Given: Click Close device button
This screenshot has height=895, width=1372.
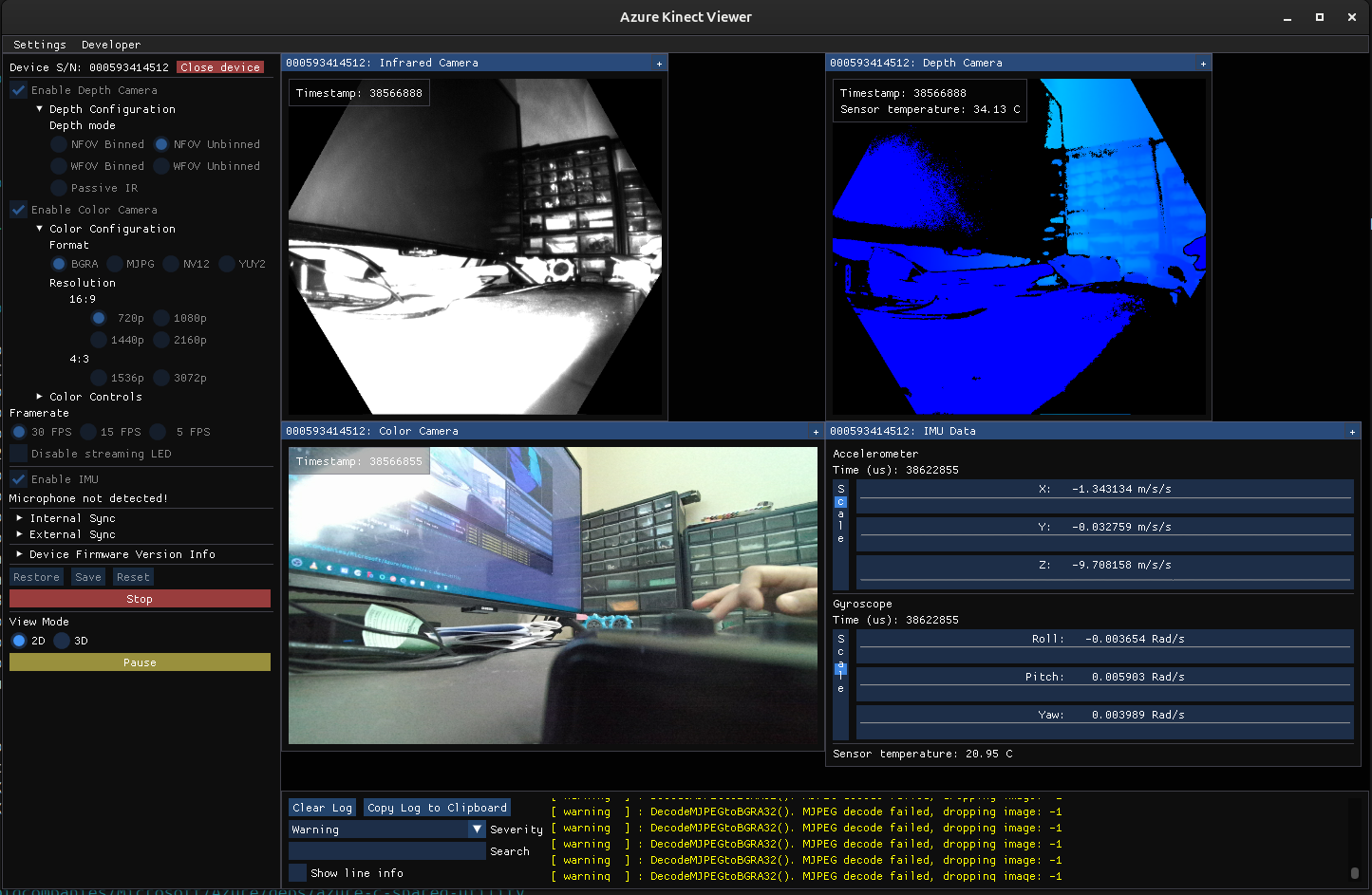Looking at the screenshot, I should coord(220,67).
